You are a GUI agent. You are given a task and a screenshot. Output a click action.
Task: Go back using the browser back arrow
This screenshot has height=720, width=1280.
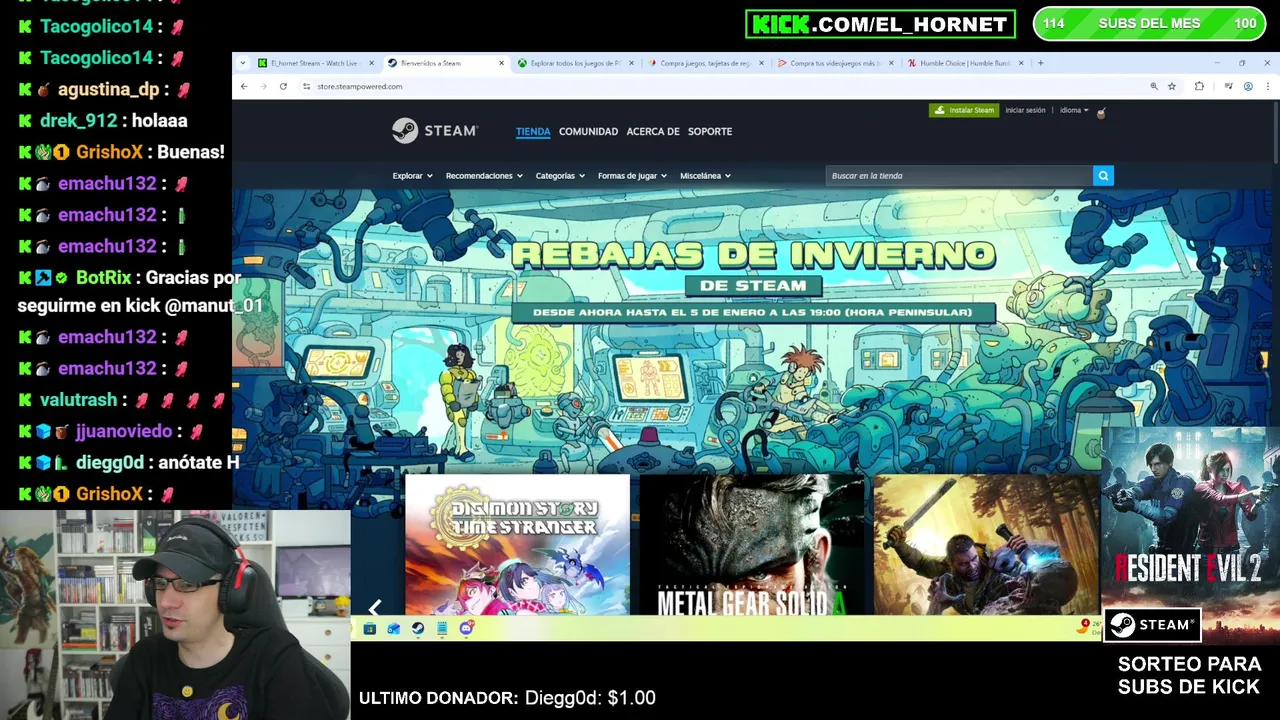click(244, 87)
